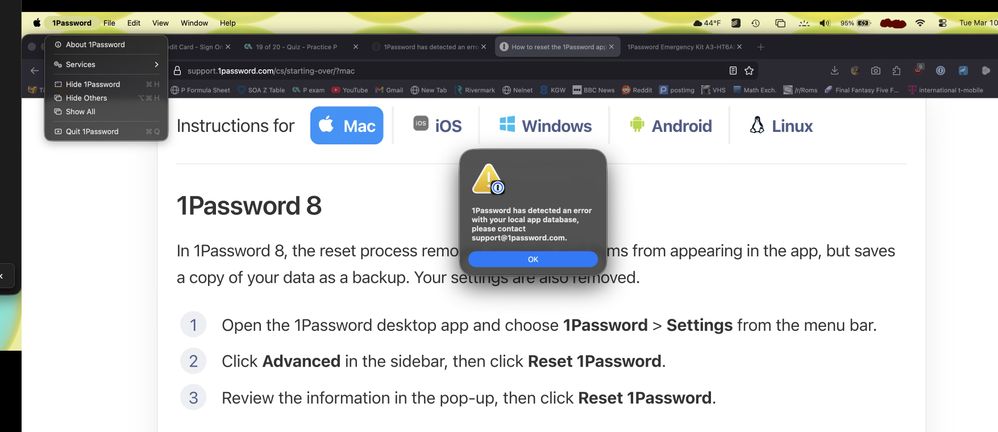The width and height of the screenshot is (998, 432).
Task: Open the File menu in menu bar
Action: pyautogui.click(x=109, y=23)
